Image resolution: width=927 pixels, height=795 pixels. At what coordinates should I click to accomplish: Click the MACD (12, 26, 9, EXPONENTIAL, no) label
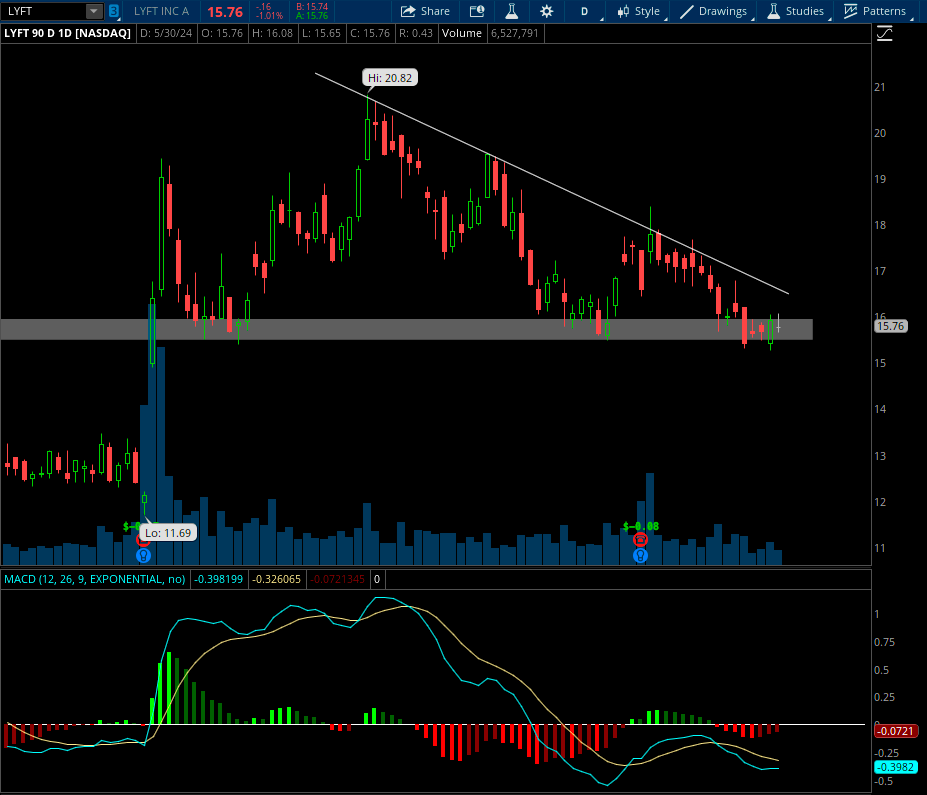[x=95, y=579]
